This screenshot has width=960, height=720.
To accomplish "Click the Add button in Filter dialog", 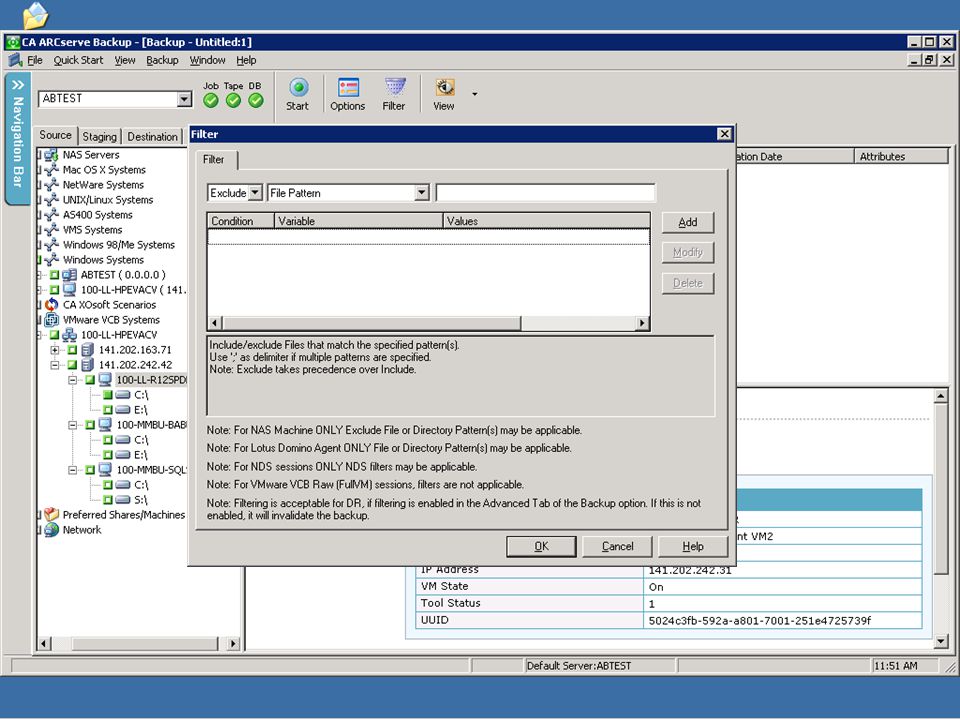I will point(688,222).
